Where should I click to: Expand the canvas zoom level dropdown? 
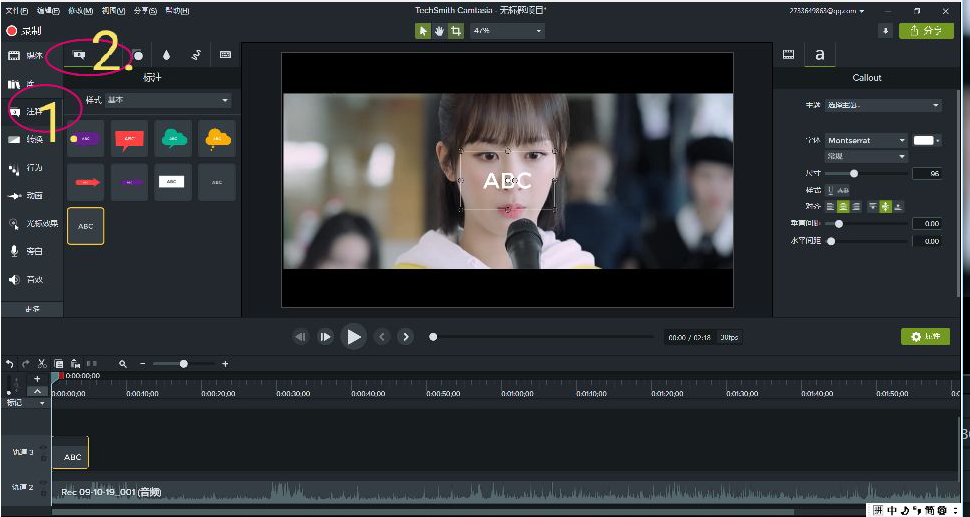[x=509, y=31]
